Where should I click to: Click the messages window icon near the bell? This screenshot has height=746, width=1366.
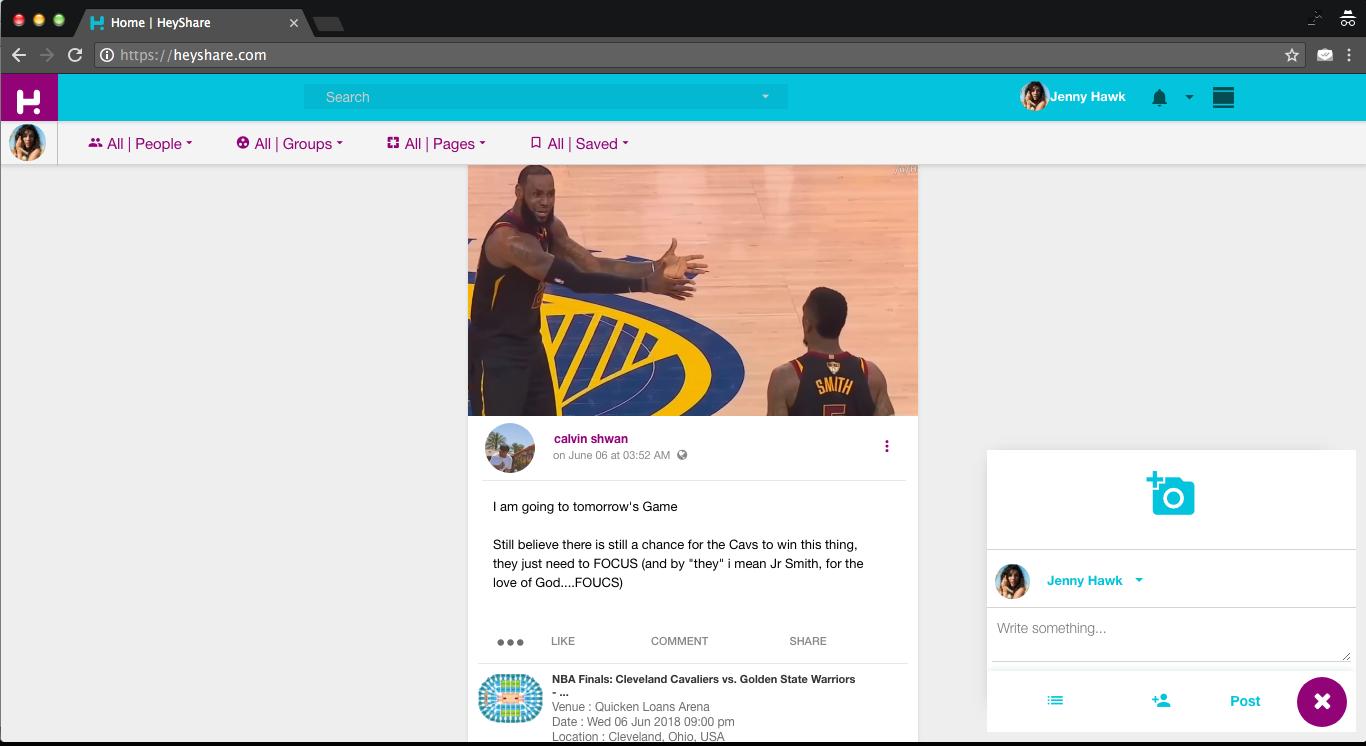point(1223,97)
